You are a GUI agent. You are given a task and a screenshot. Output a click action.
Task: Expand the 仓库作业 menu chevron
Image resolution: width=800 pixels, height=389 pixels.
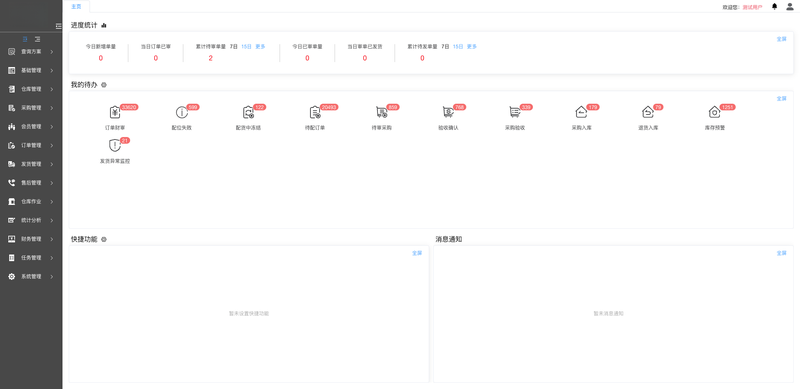pyautogui.click(x=52, y=202)
